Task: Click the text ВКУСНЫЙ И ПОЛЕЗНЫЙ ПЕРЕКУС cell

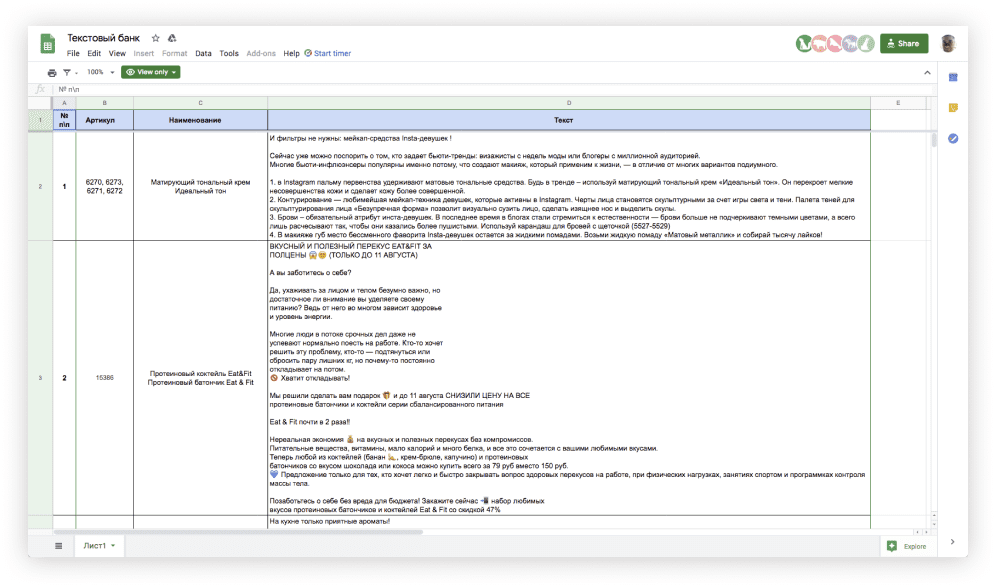Action: (569, 378)
